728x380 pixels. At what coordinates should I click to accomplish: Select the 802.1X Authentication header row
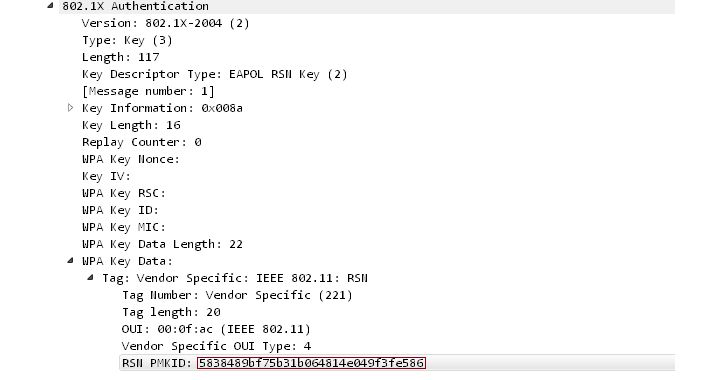pyautogui.click(x=367, y=6)
